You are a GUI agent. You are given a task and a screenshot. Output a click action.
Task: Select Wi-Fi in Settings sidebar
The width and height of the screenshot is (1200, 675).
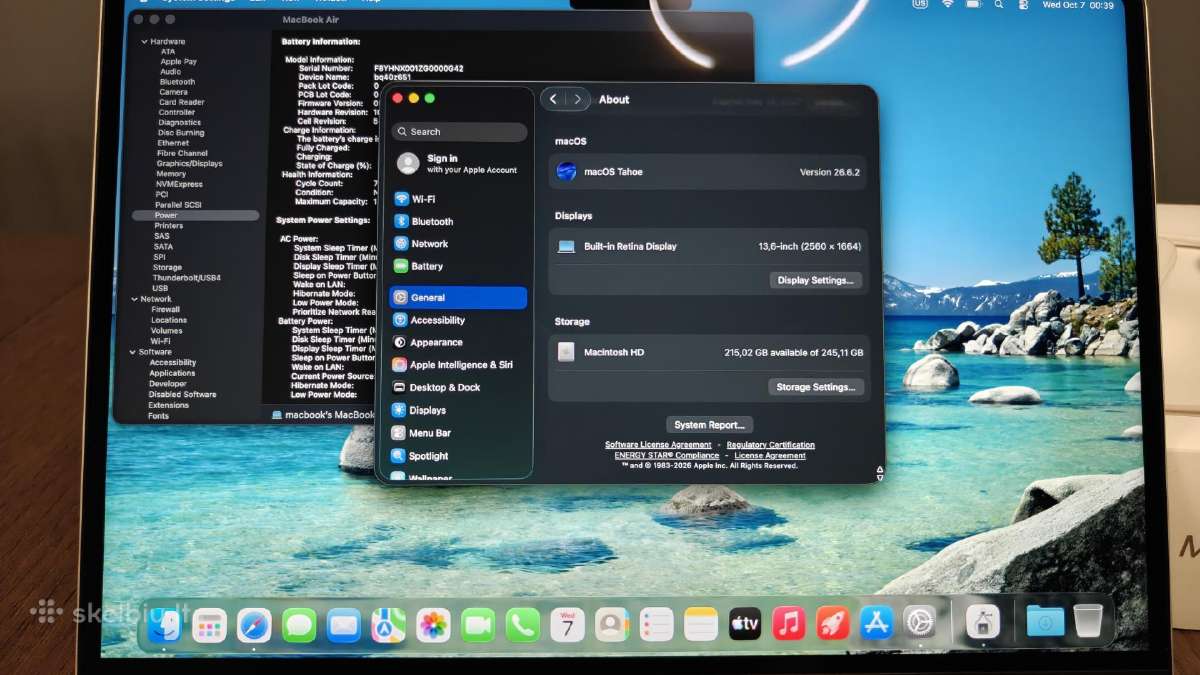coord(458,199)
